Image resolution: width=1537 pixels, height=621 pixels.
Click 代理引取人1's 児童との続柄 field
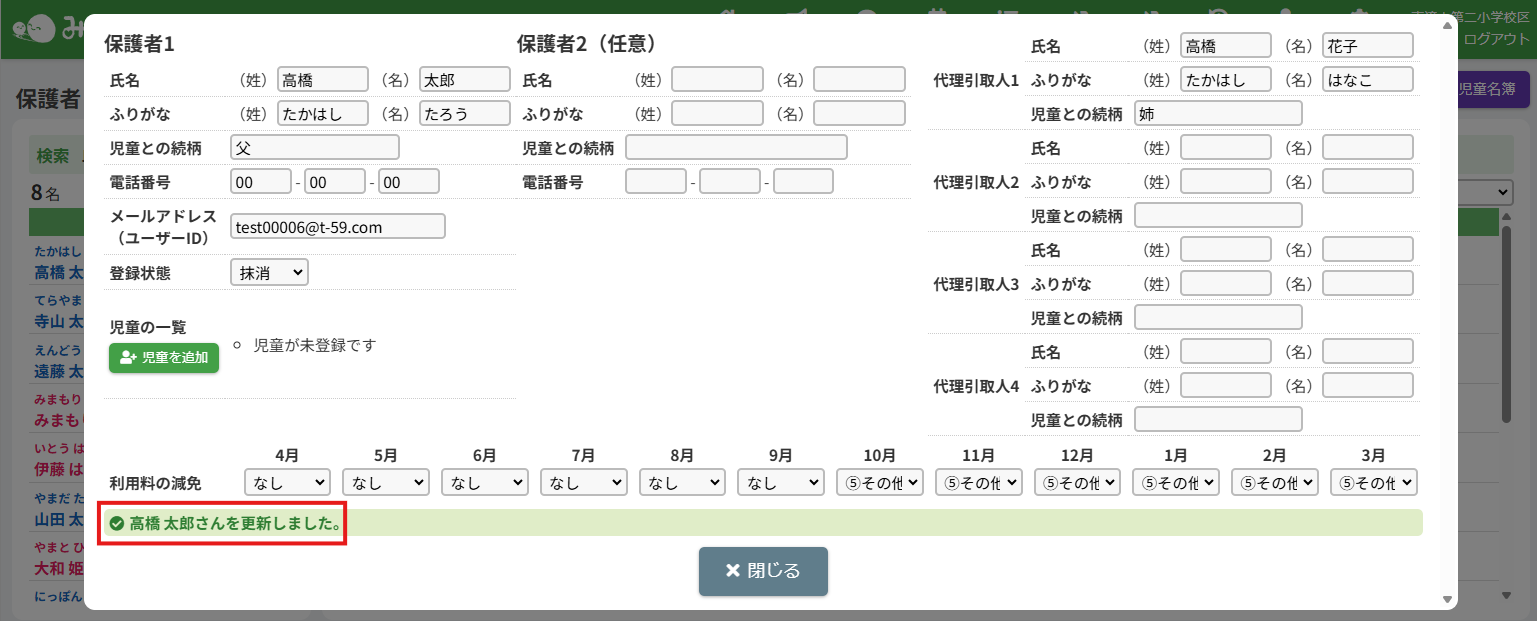[x=1218, y=114]
